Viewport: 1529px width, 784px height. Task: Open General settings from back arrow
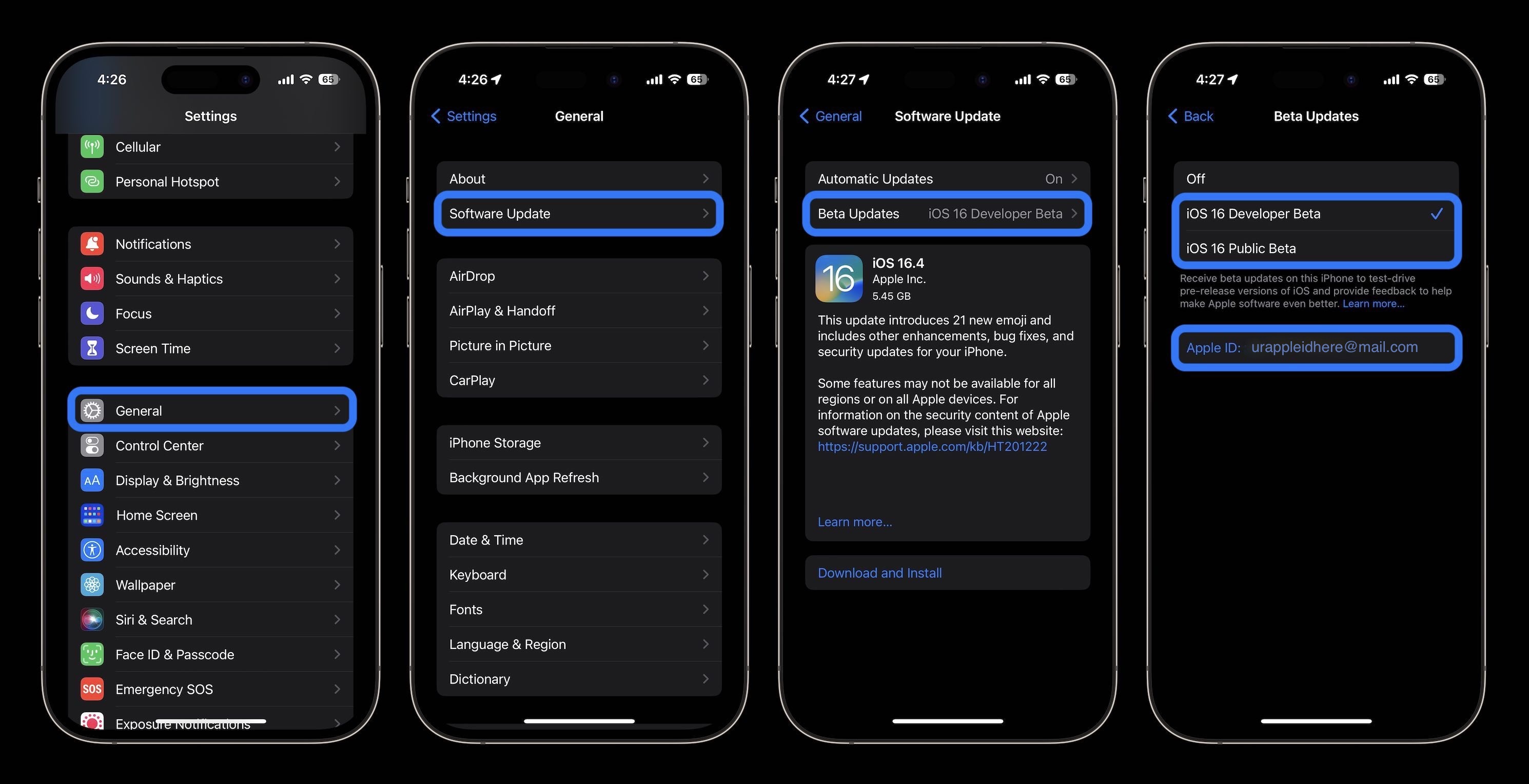coord(831,115)
